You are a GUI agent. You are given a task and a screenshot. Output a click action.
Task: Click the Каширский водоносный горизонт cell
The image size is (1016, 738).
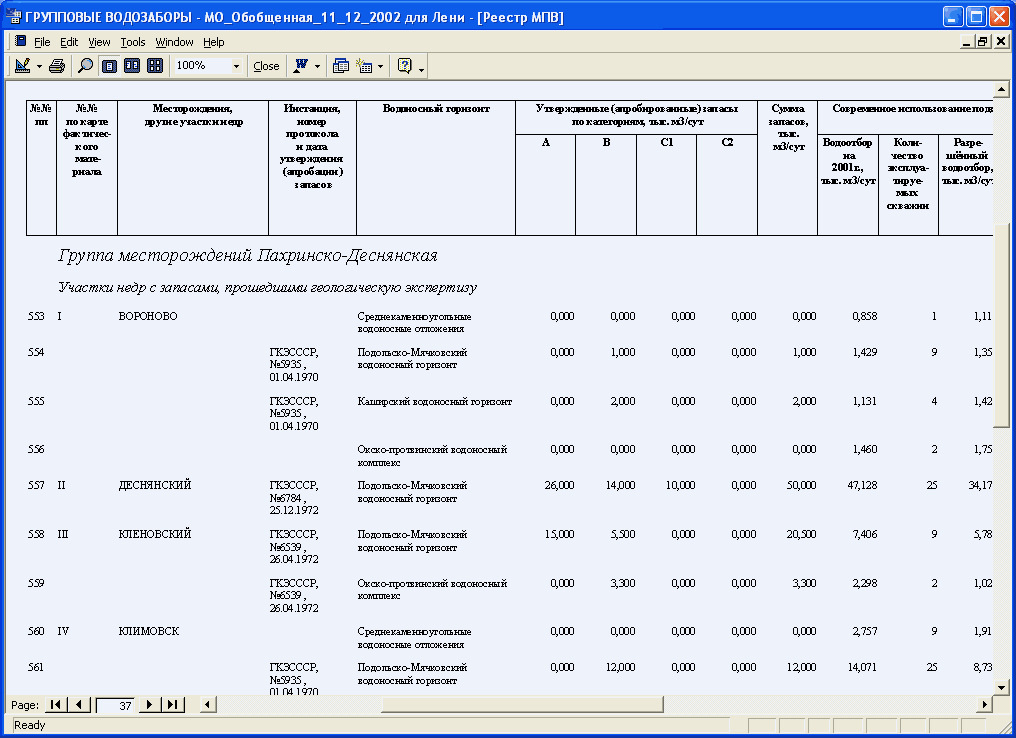[x=435, y=402]
